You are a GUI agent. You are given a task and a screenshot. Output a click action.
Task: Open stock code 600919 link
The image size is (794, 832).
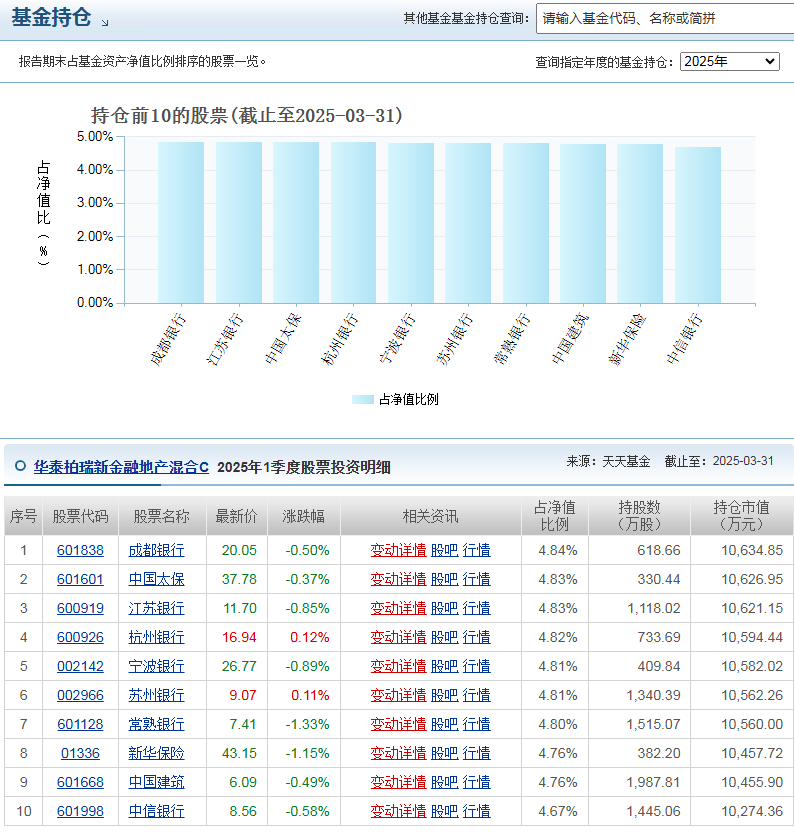[80, 608]
